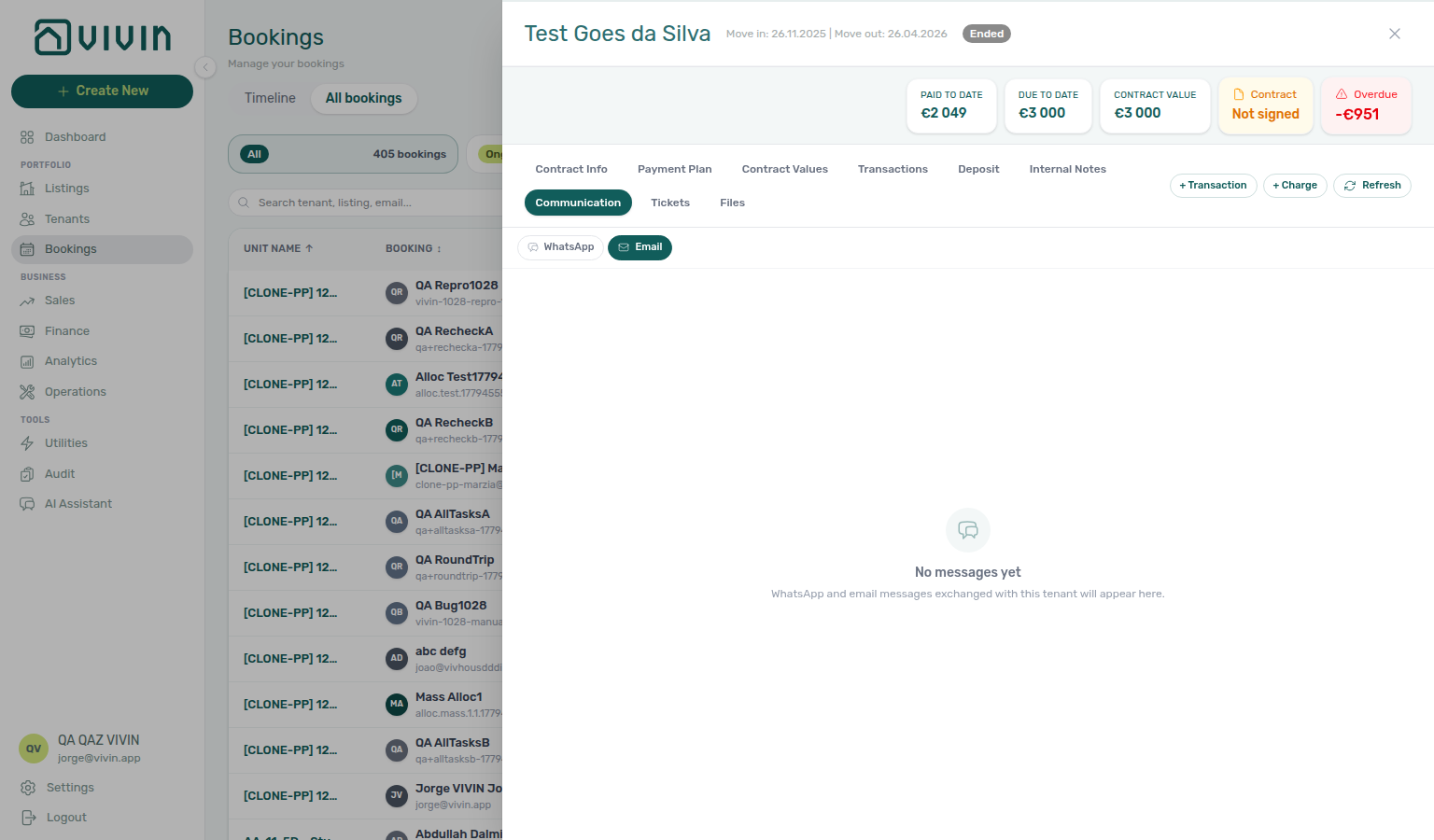Open the Transactions tab

(893, 169)
